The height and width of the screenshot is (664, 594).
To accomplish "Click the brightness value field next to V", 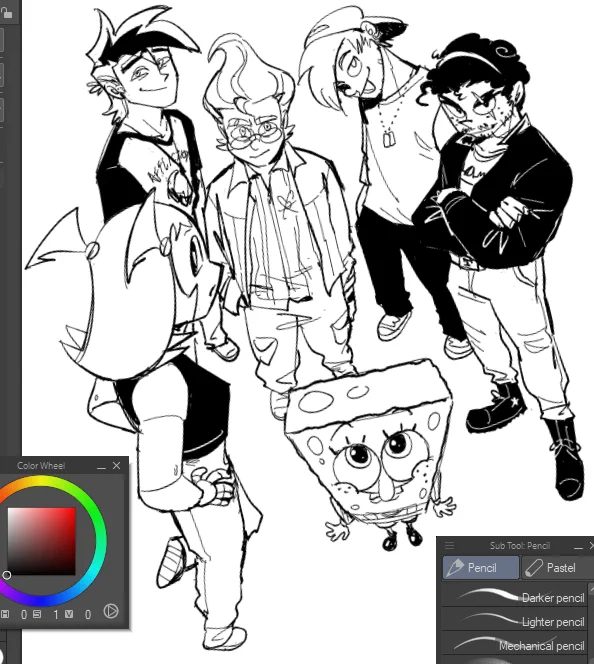I will pos(88,614).
